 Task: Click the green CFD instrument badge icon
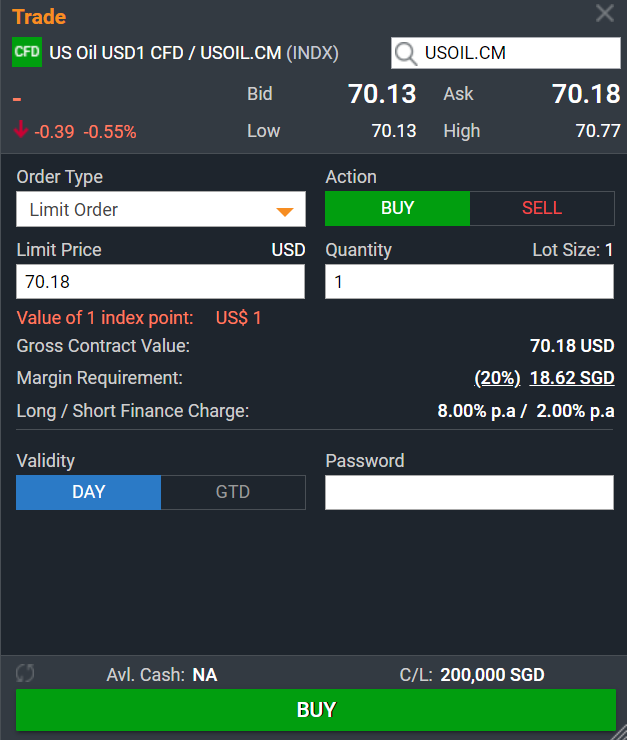(27, 53)
